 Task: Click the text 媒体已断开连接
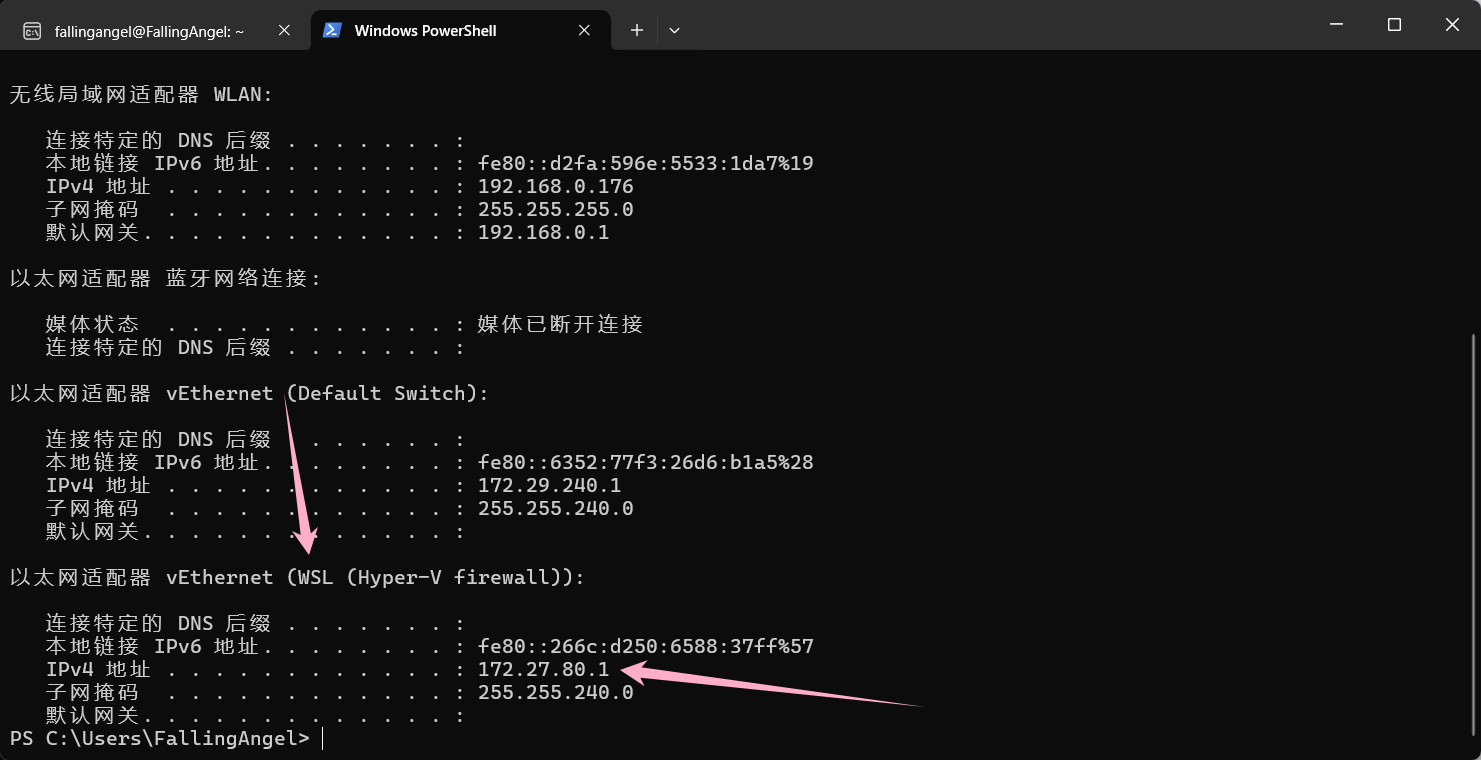[560, 324]
